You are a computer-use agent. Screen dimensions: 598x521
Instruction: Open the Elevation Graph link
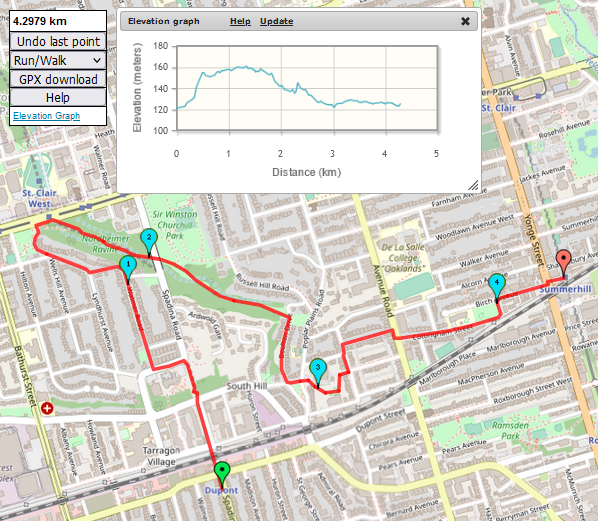click(x=47, y=116)
